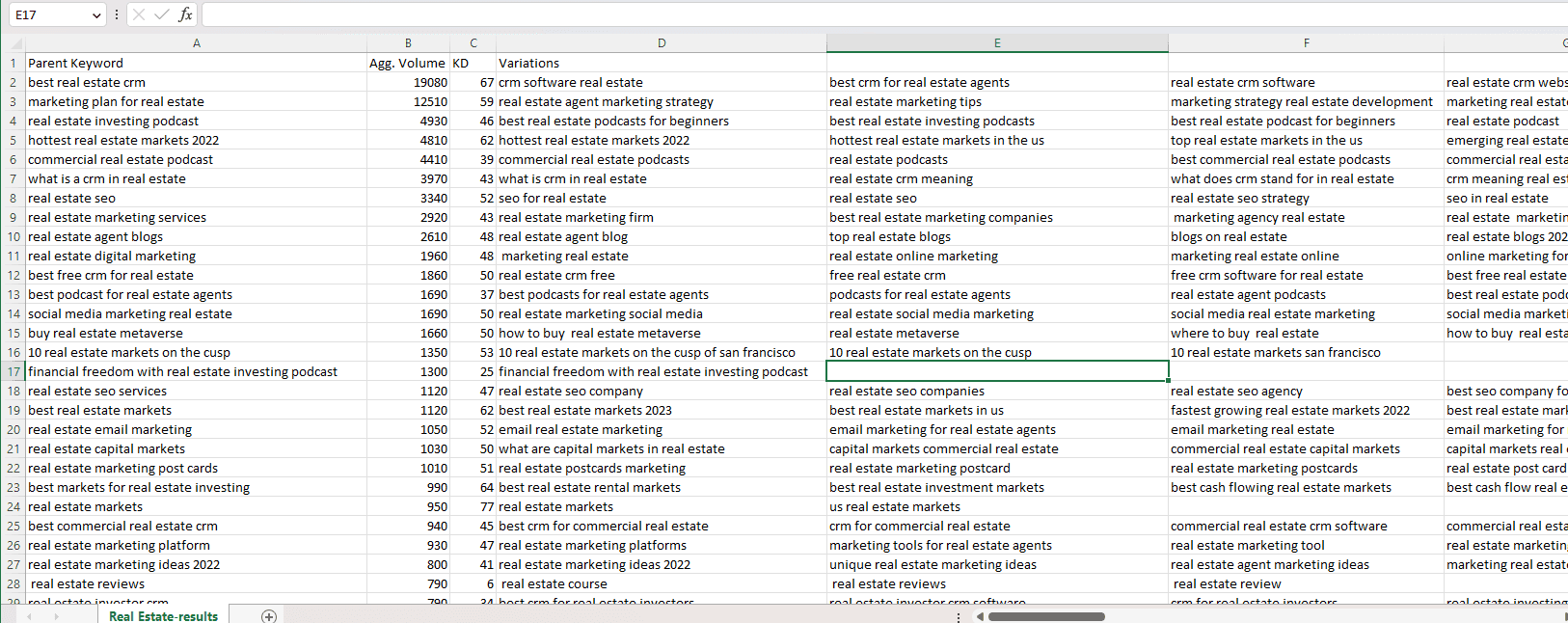Select cell 'marketing plan for real estate'
1568x623 pixels.
click(x=197, y=101)
